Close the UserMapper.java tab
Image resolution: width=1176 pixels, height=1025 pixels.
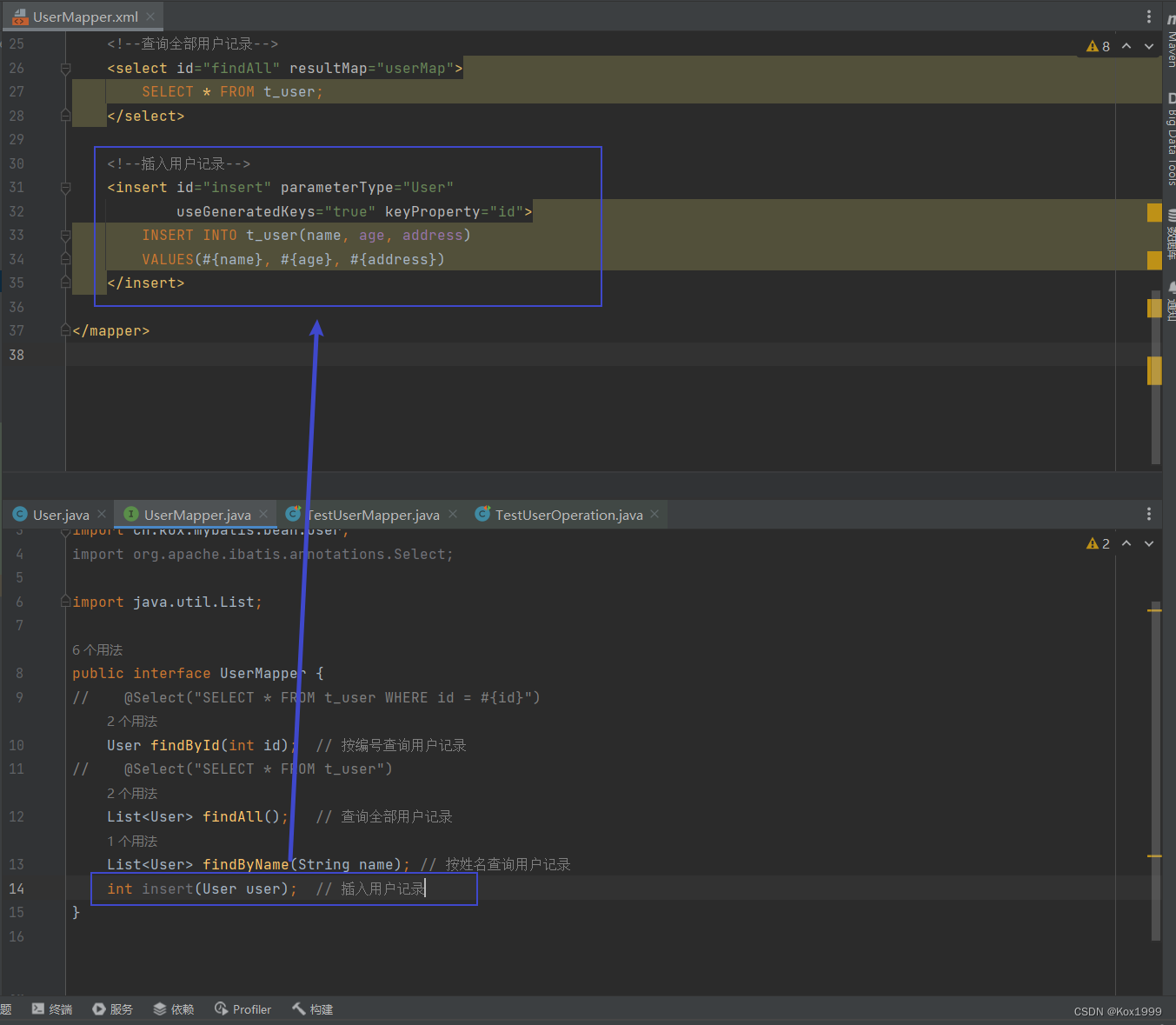tap(263, 514)
